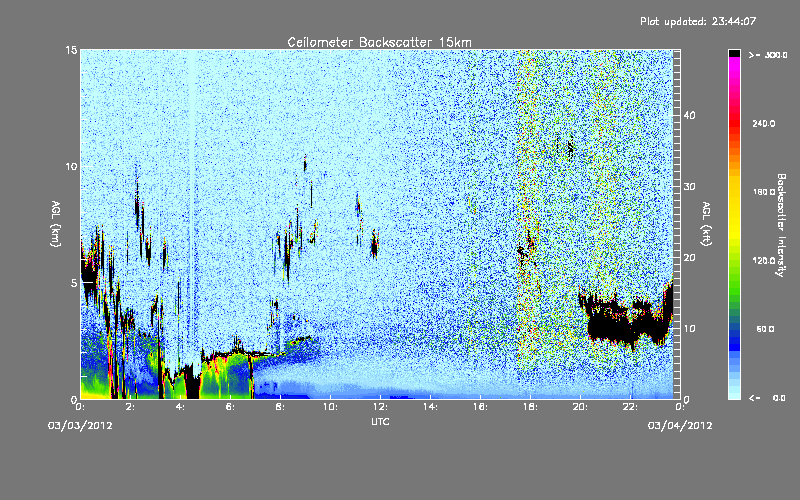The height and width of the screenshot is (500, 800).
Task: Click the "18:" UTC hour tick
Action: pyautogui.click(x=530, y=407)
